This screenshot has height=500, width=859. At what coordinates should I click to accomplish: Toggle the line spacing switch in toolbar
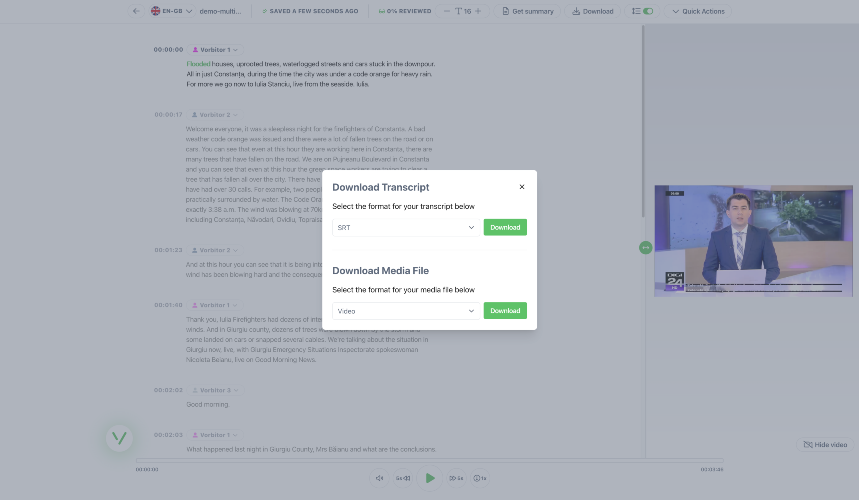tap(648, 11)
